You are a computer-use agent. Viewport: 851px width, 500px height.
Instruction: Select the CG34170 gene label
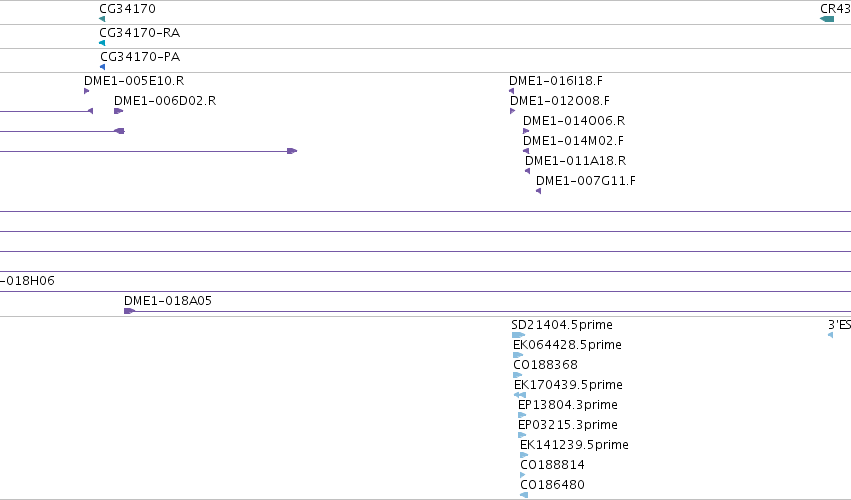127,9
